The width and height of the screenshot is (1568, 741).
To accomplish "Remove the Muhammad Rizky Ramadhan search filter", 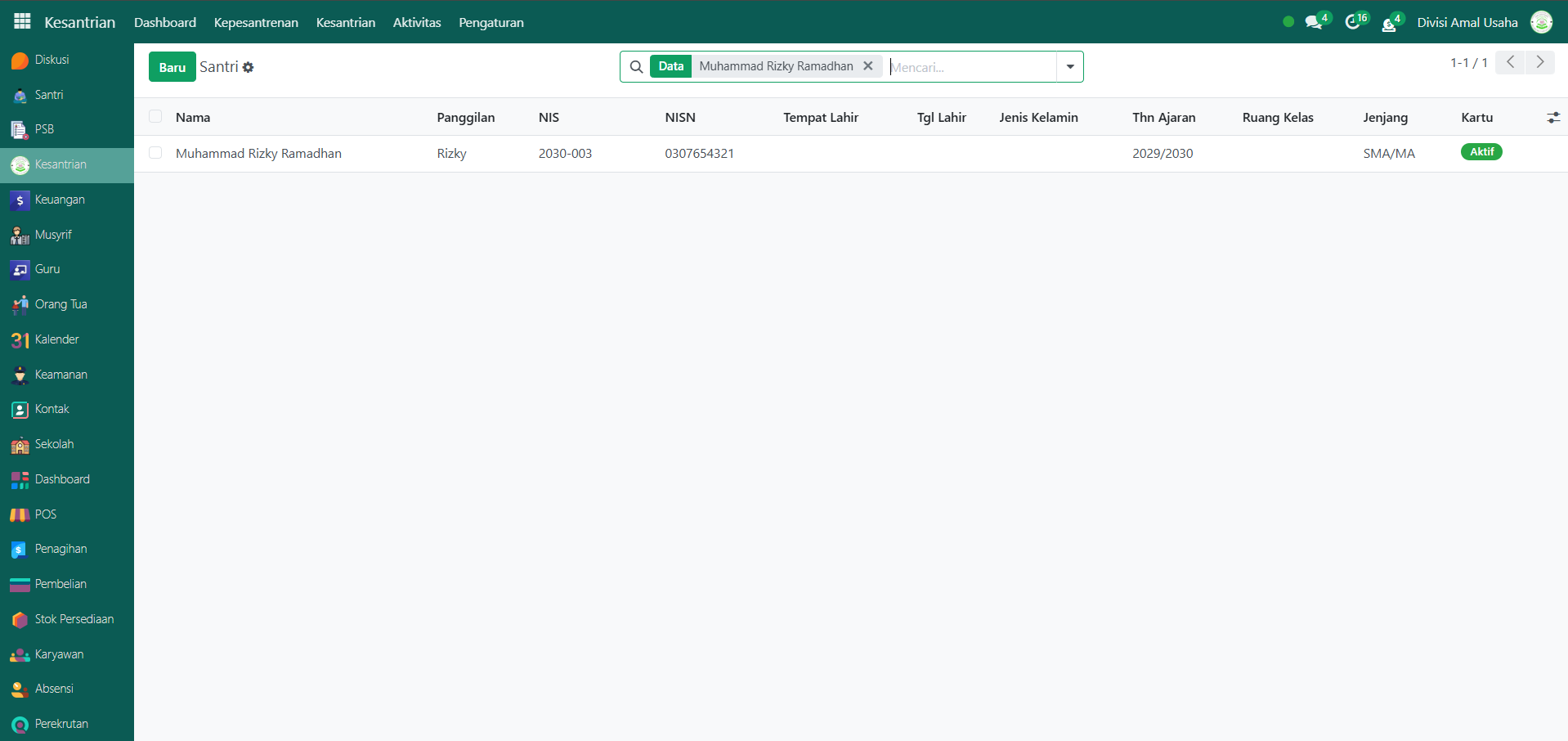I will click(868, 66).
